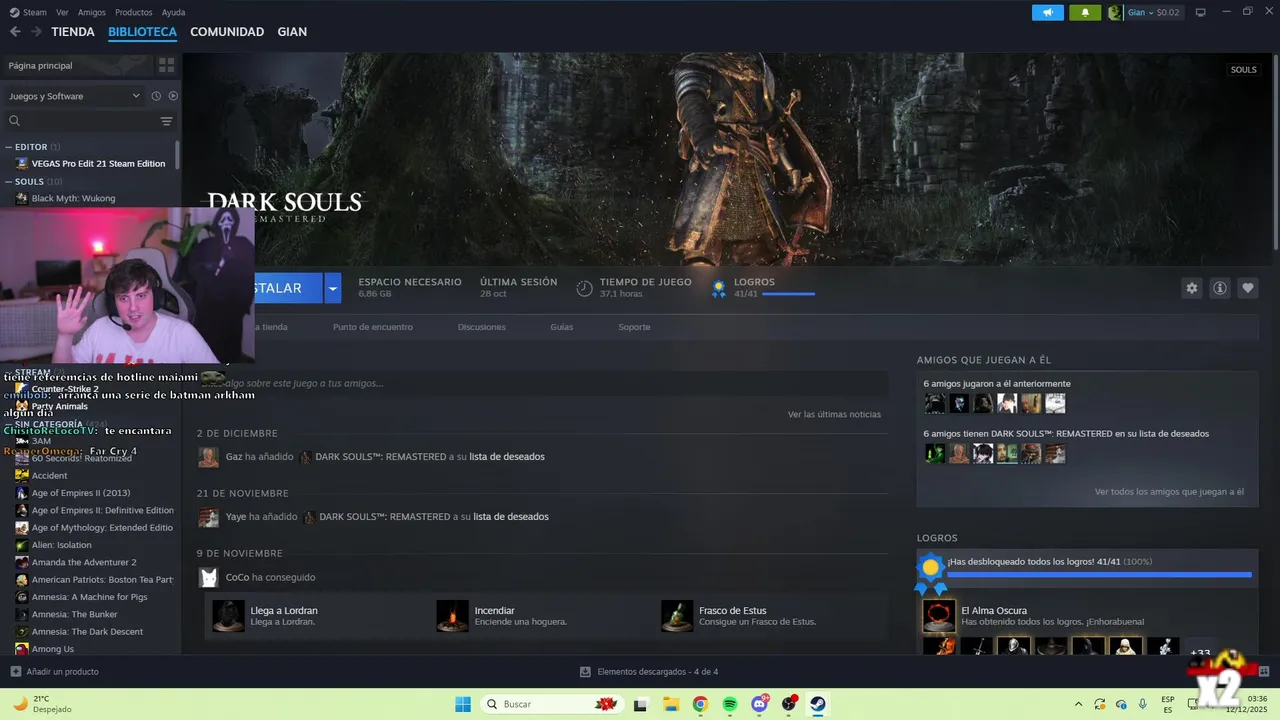Open File Explorer from the taskbar
Screen dimensions: 1280x720
coord(671,704)
